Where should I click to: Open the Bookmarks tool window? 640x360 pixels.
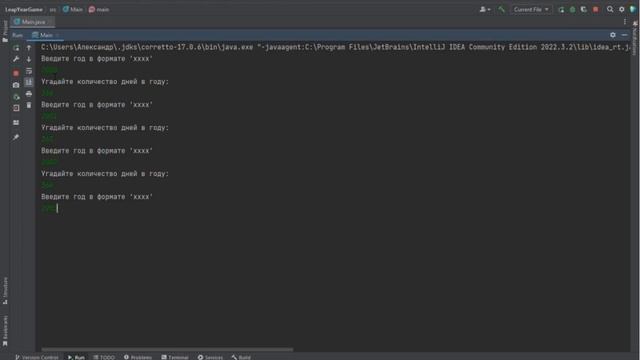[5, 331]
